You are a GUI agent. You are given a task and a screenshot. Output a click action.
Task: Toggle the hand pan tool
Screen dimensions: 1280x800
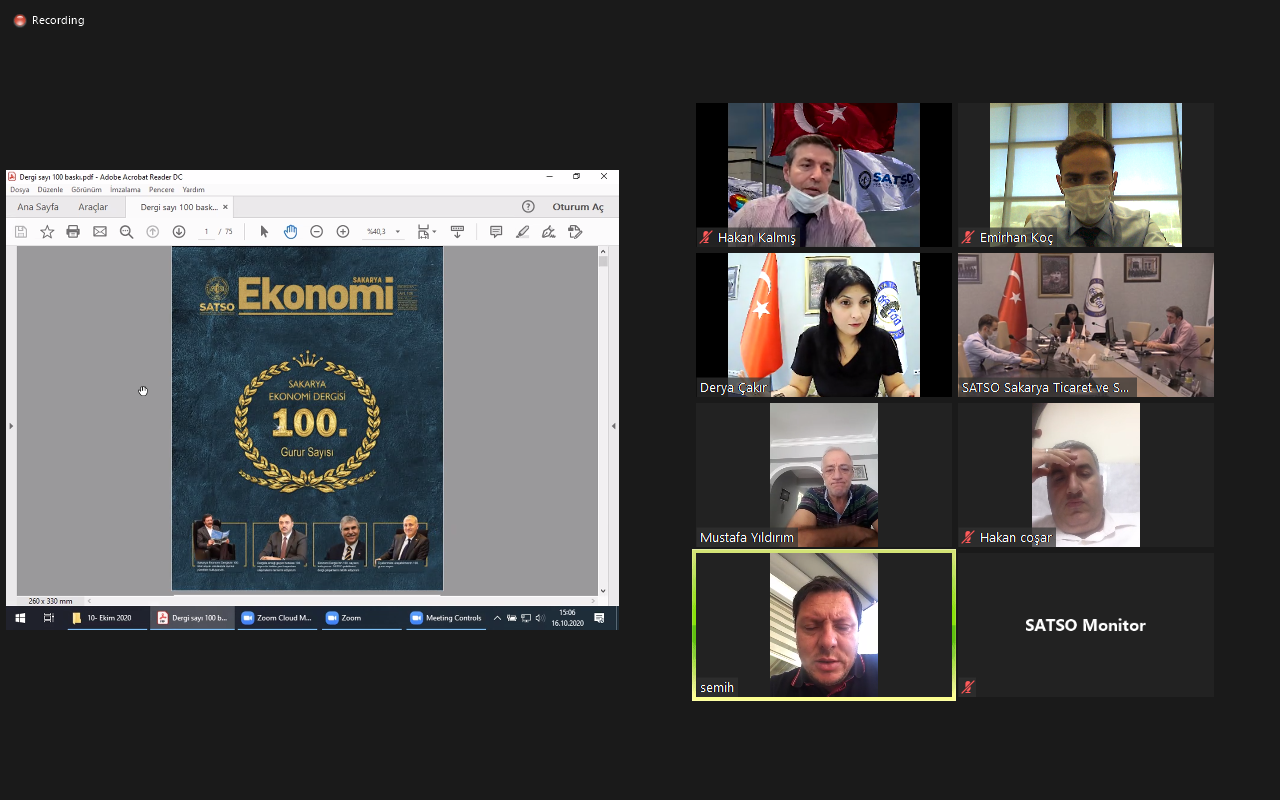pyautogui.click(x=290, y=232)
